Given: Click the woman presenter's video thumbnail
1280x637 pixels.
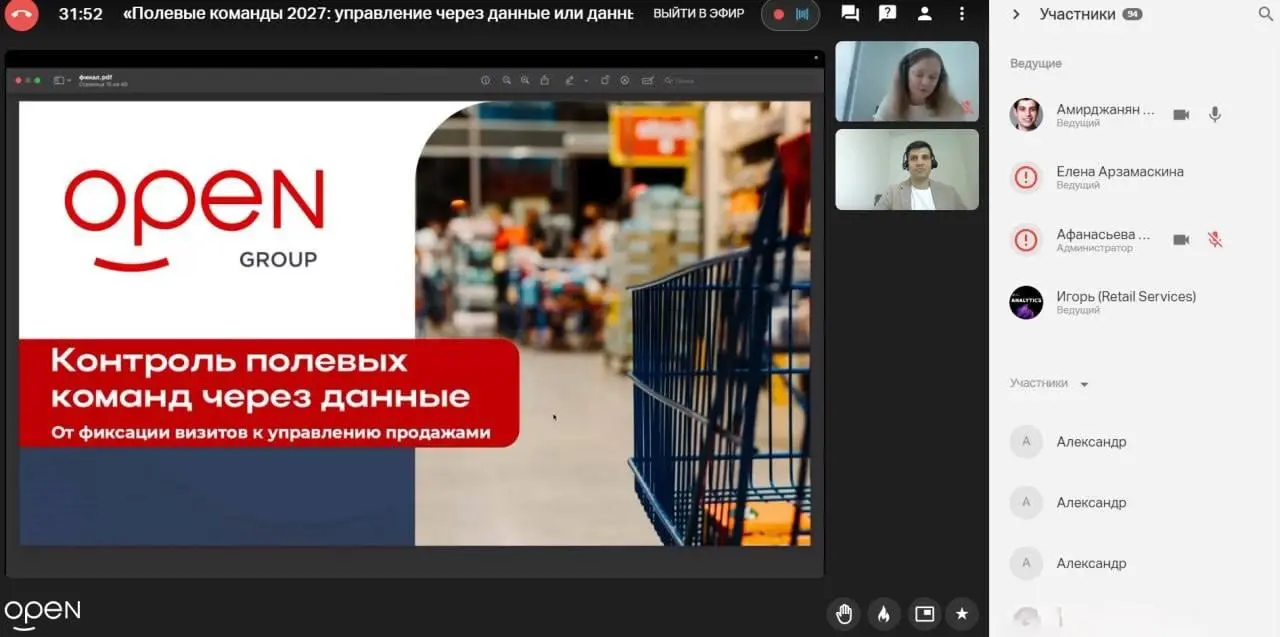Looking at the screenshot, I should coord(907,81).
